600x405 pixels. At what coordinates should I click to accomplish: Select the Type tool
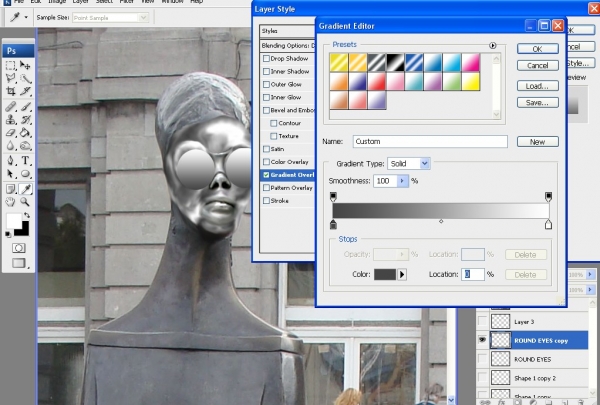coord(25,161)
